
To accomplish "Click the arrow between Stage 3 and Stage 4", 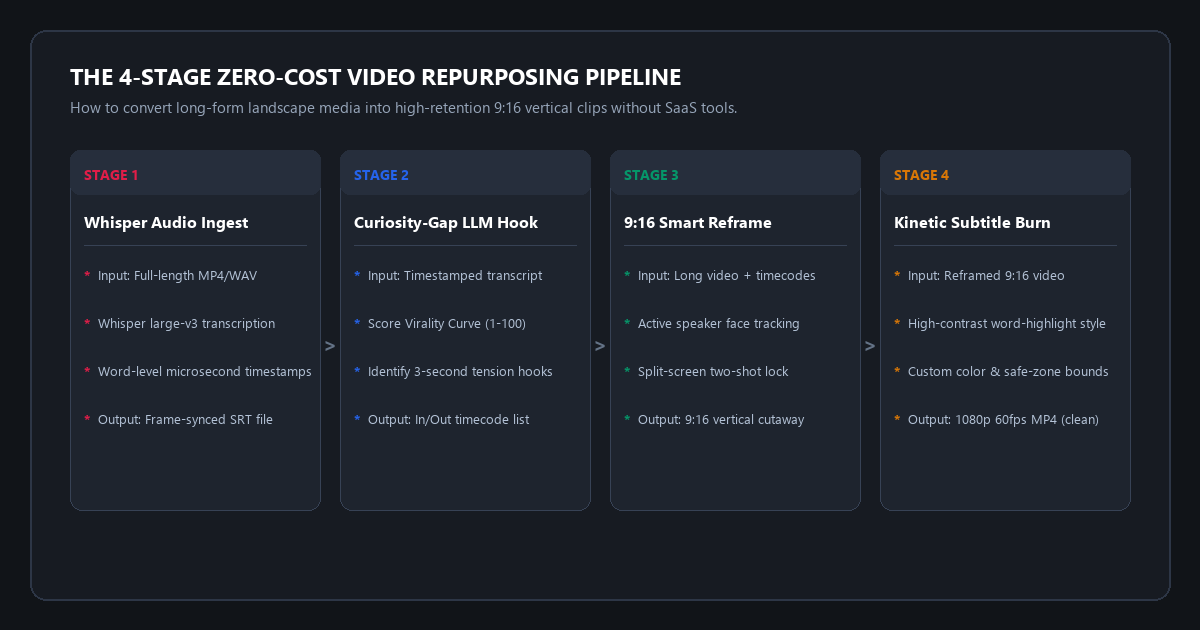I will coord(870,345).
